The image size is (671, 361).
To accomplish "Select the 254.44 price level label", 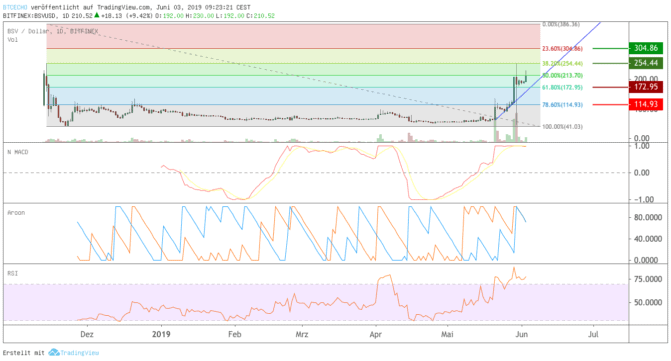I will tap(645, 63).
